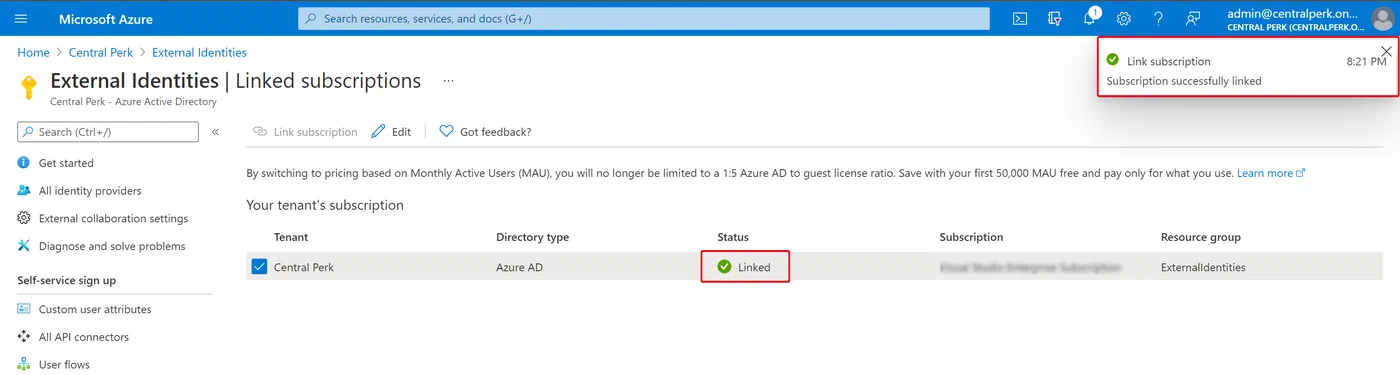Focus the sidebar Search (Ctrl+/) box

(108, 132)
